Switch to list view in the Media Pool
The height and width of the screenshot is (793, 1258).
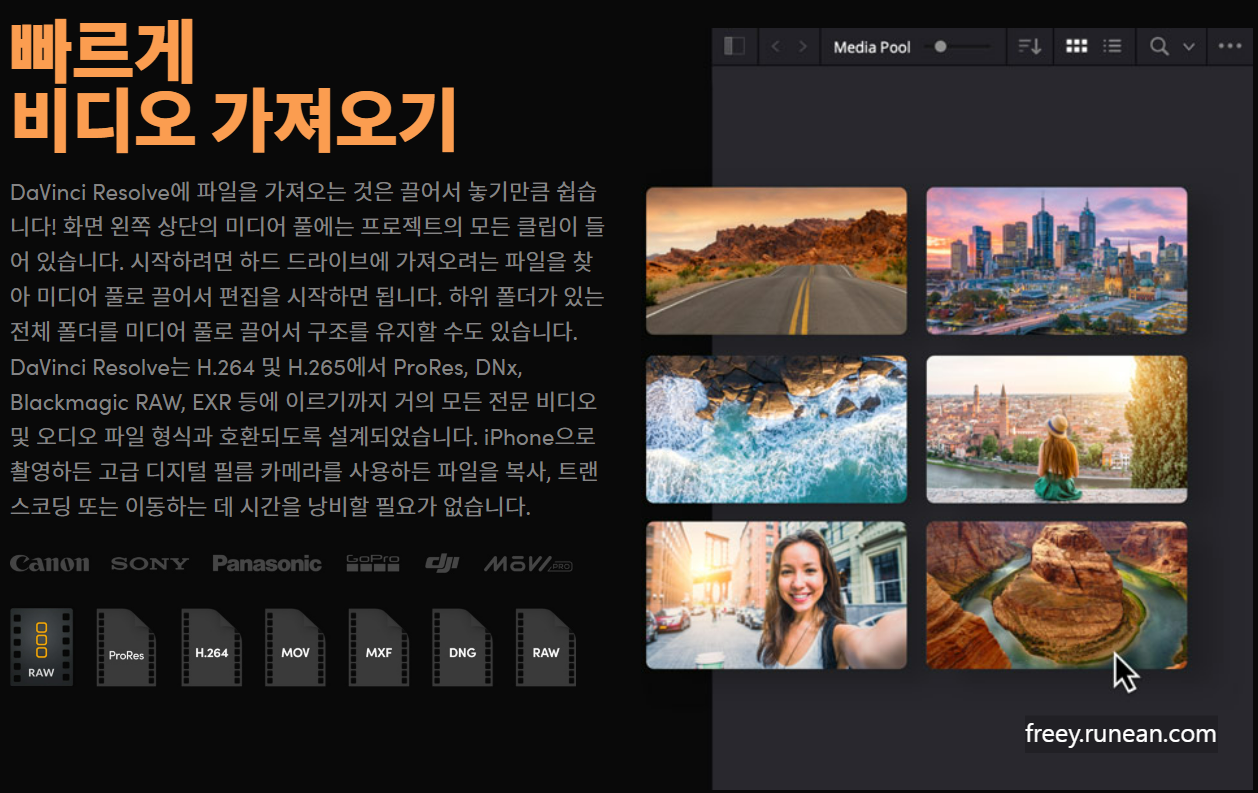coord(1113,46)
